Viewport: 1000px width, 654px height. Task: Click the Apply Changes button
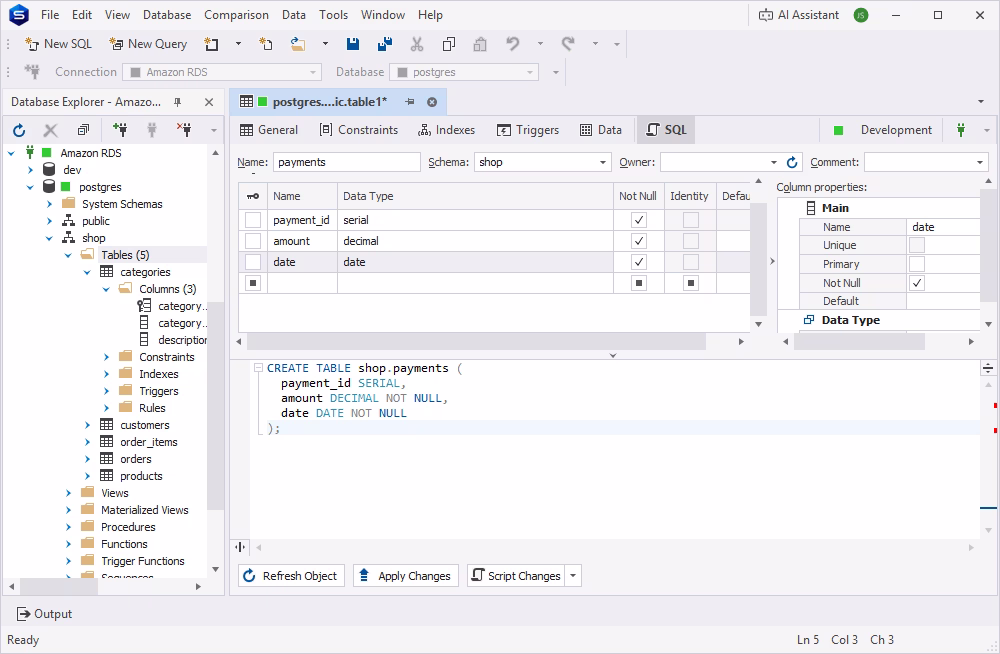pyautogui.click(x=406, y=576)
